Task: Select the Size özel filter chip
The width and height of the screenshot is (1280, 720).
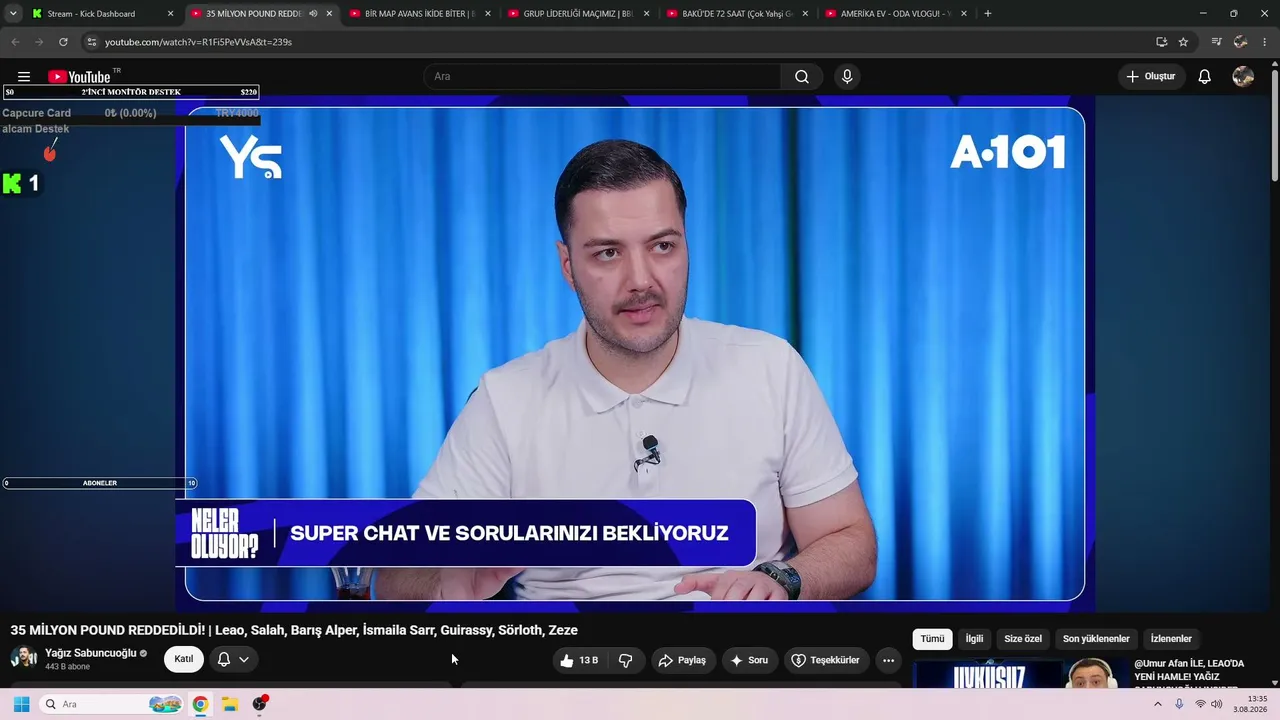Action: (x=1023, y=639)
